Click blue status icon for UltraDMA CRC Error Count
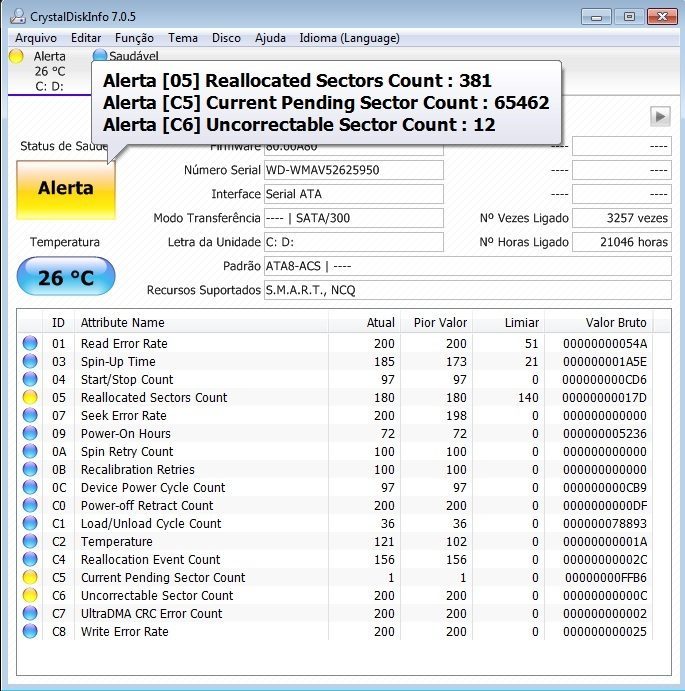 [x=30, y=613]
